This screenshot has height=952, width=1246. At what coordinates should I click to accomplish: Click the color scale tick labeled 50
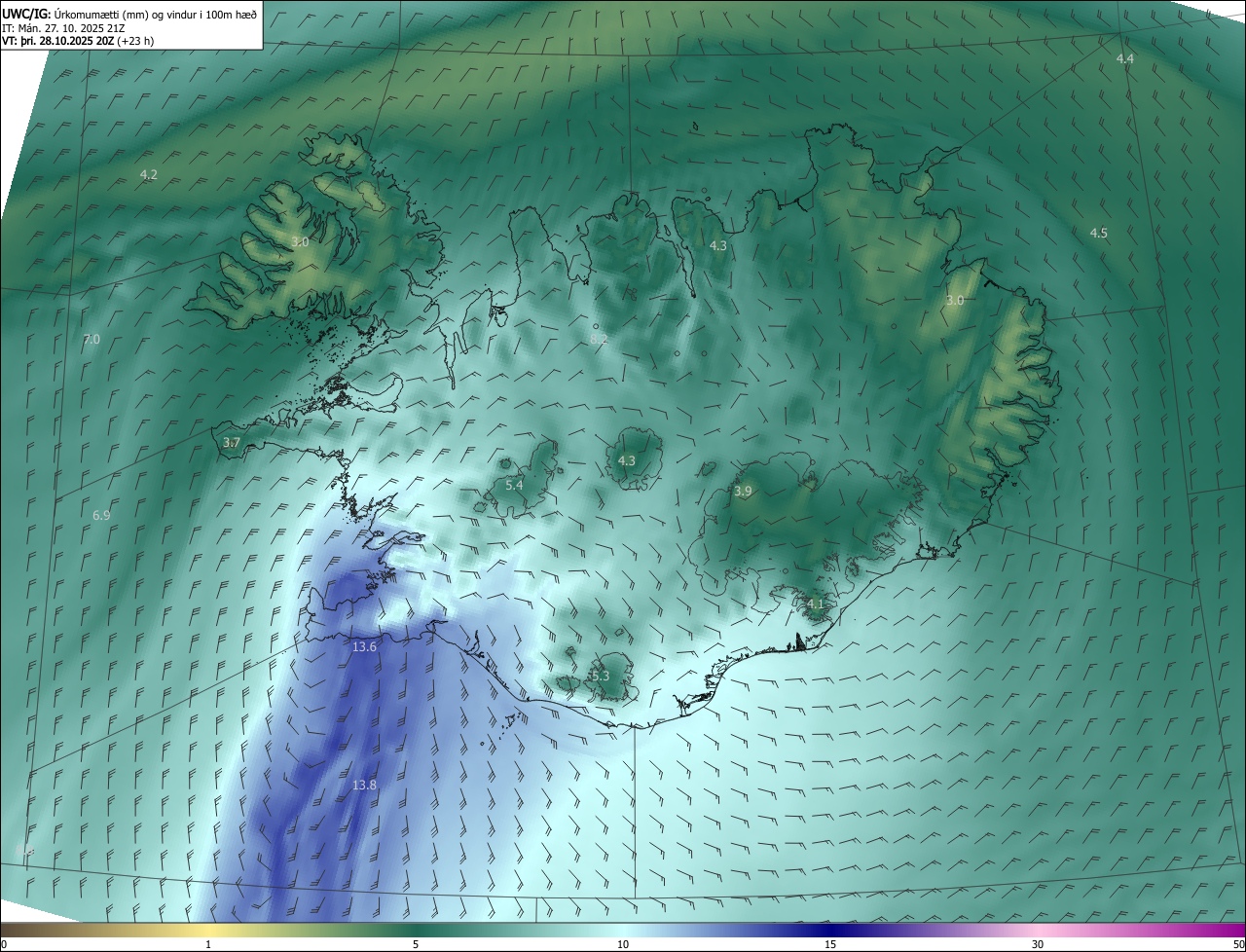tap(1239, 944)
